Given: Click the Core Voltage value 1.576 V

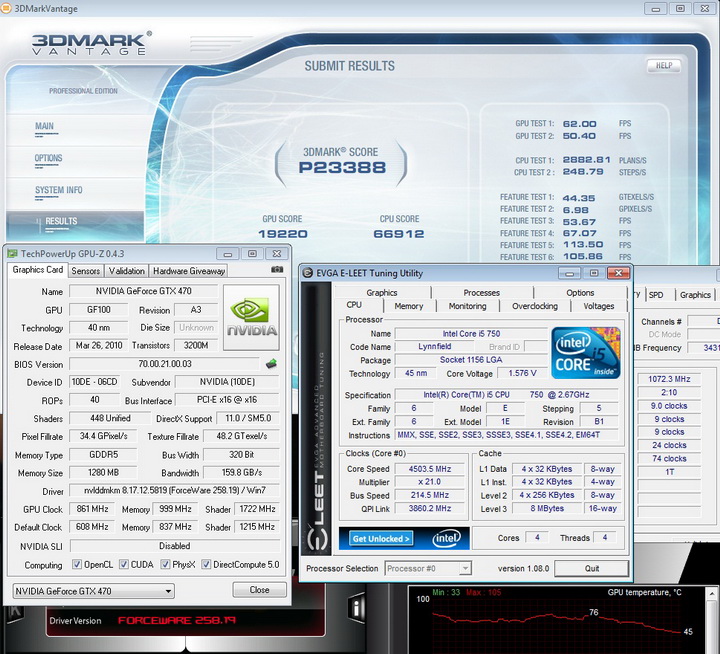Looking at the screenshot, I should (x=523, y=373).
